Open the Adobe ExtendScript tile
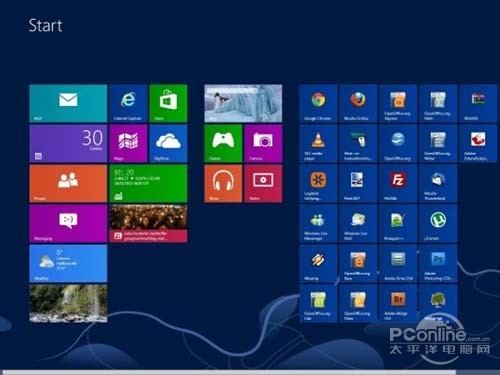 coord(478,143)
